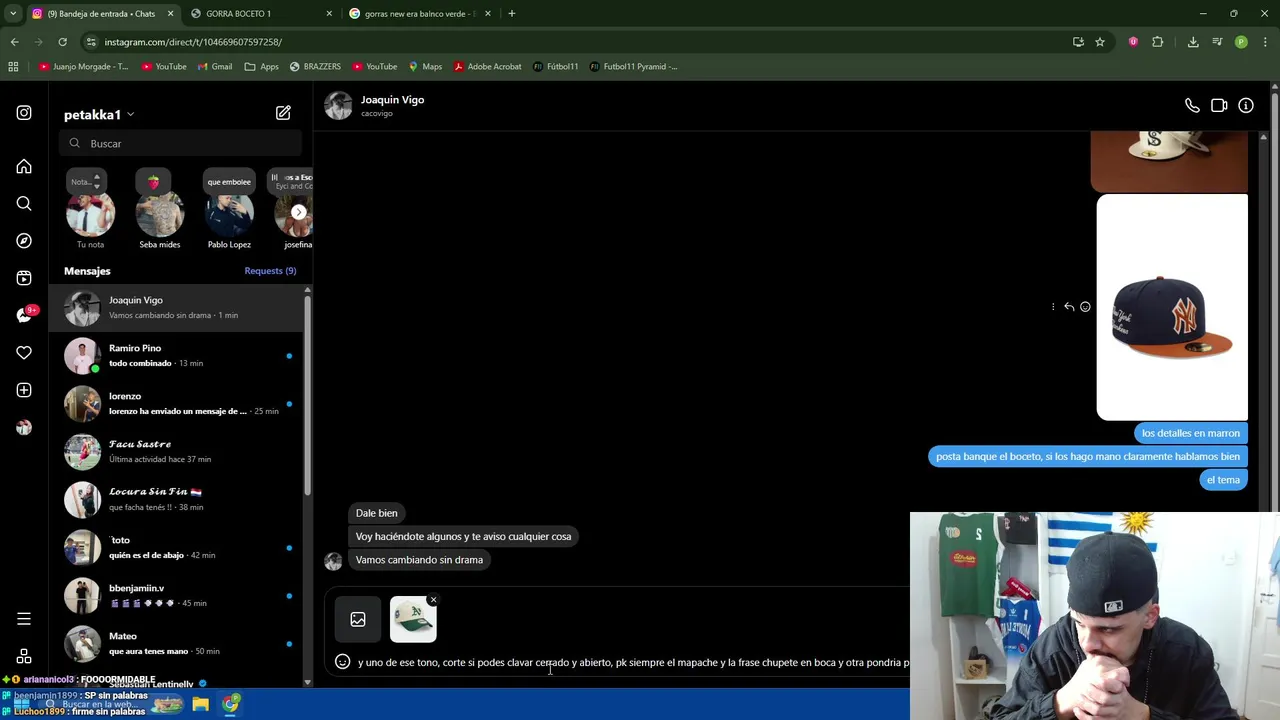Add another image with the gallery icon

(358, 620)
